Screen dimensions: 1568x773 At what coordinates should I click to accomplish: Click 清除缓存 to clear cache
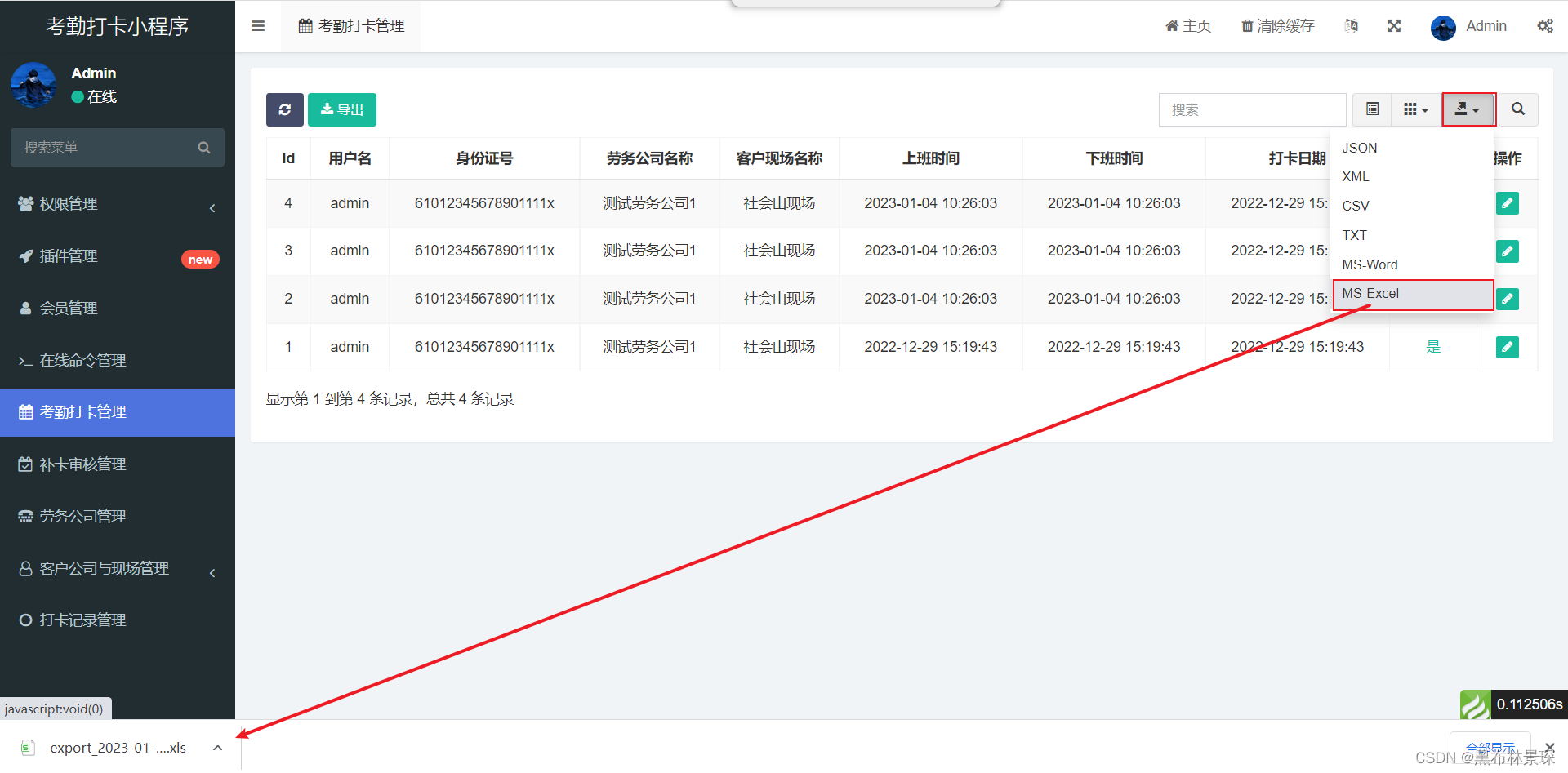tap(1278, 25)
